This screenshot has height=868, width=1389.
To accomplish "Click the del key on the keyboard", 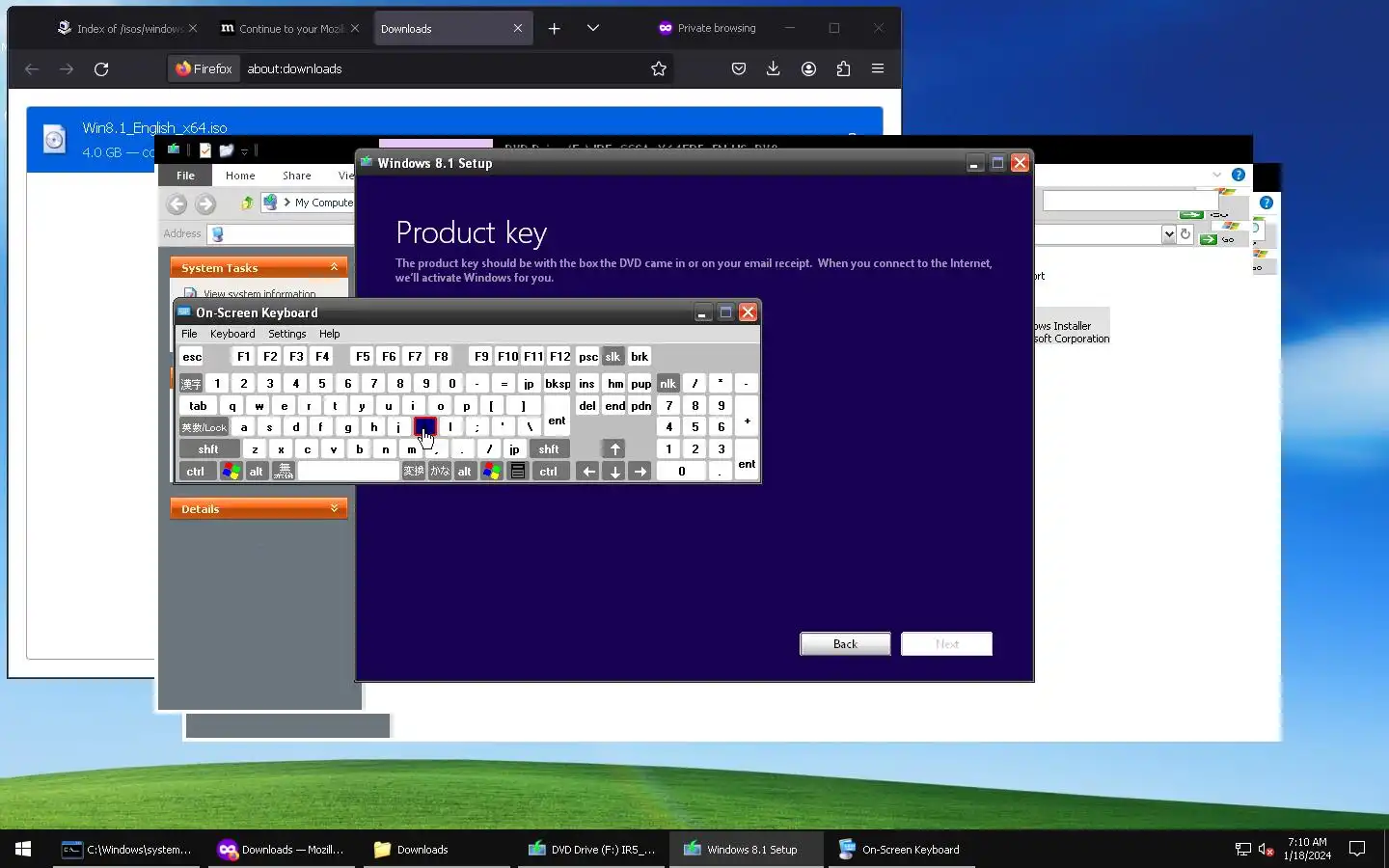I will (587, 406).
